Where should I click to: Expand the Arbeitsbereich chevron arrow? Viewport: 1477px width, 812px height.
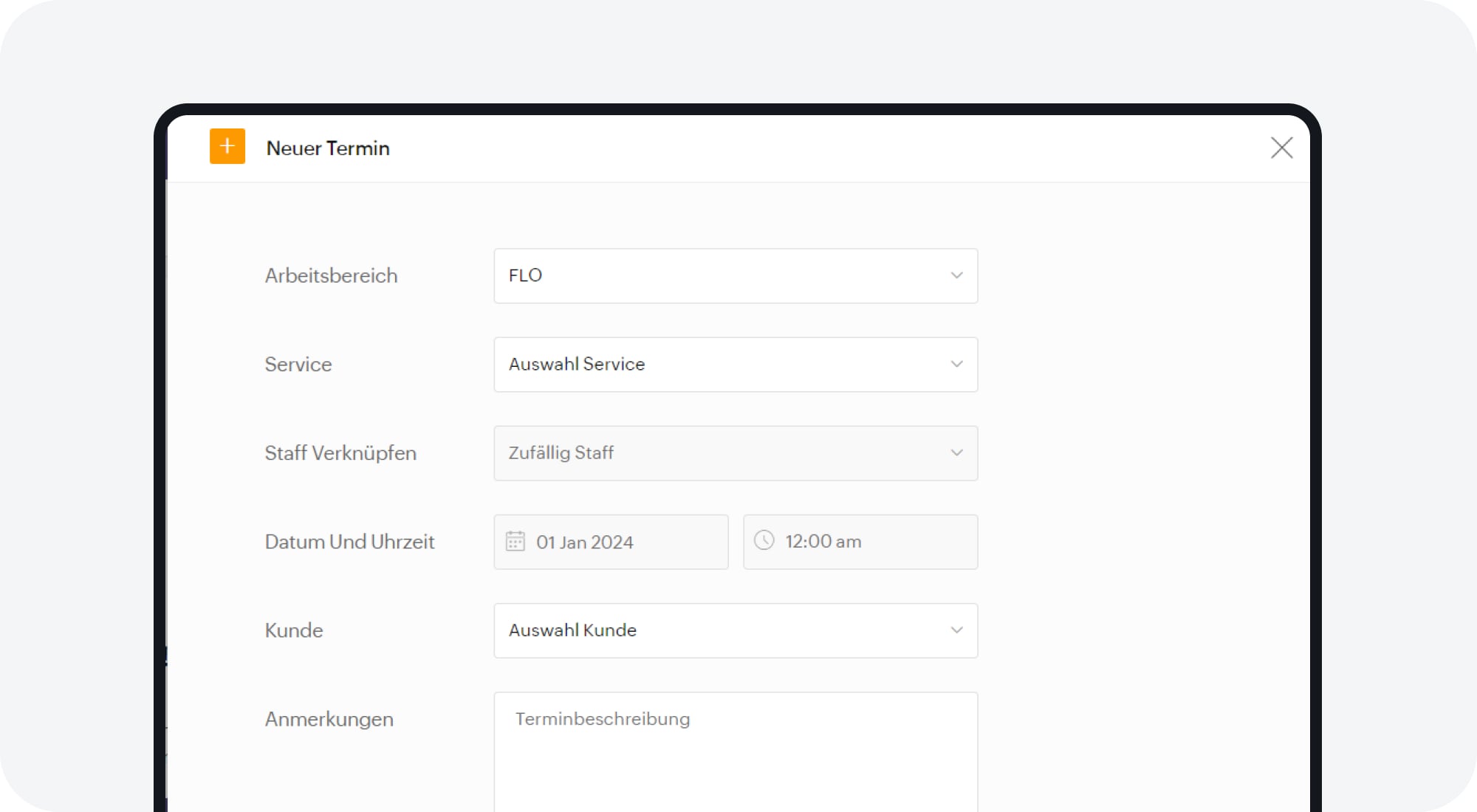[x=956, y=275]
